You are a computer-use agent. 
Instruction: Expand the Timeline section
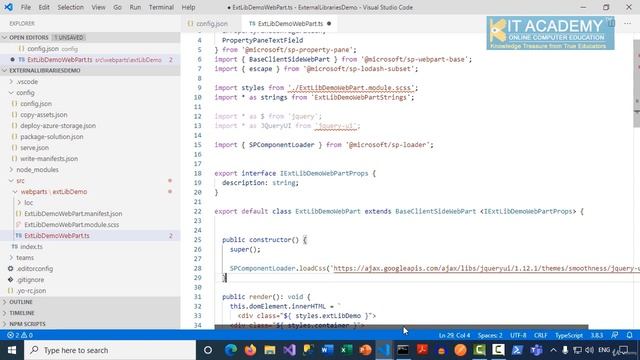coord(90,313)
